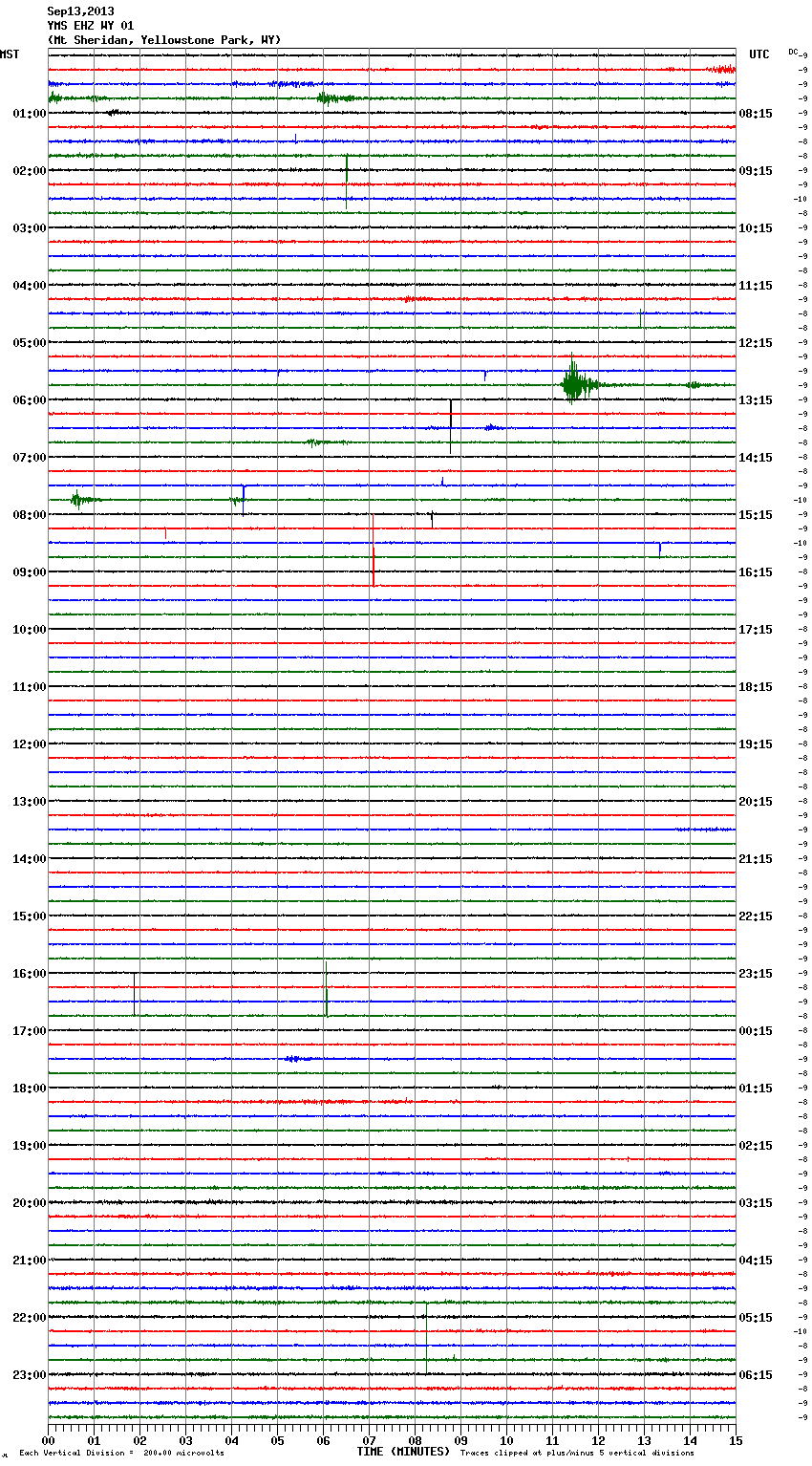Click the vertical division microvolts scale note

[x=121, y=1453]
